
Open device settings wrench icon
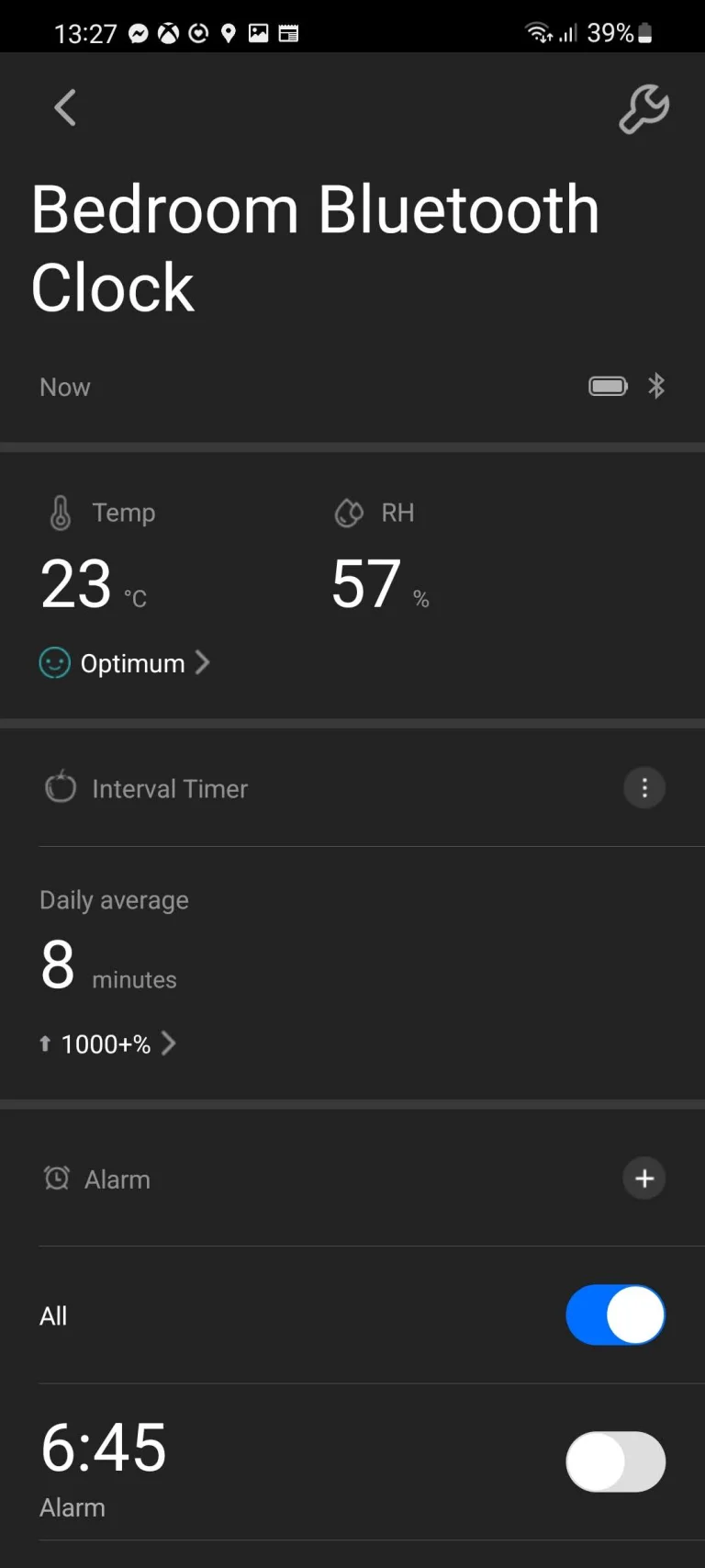tap(643, 109)
